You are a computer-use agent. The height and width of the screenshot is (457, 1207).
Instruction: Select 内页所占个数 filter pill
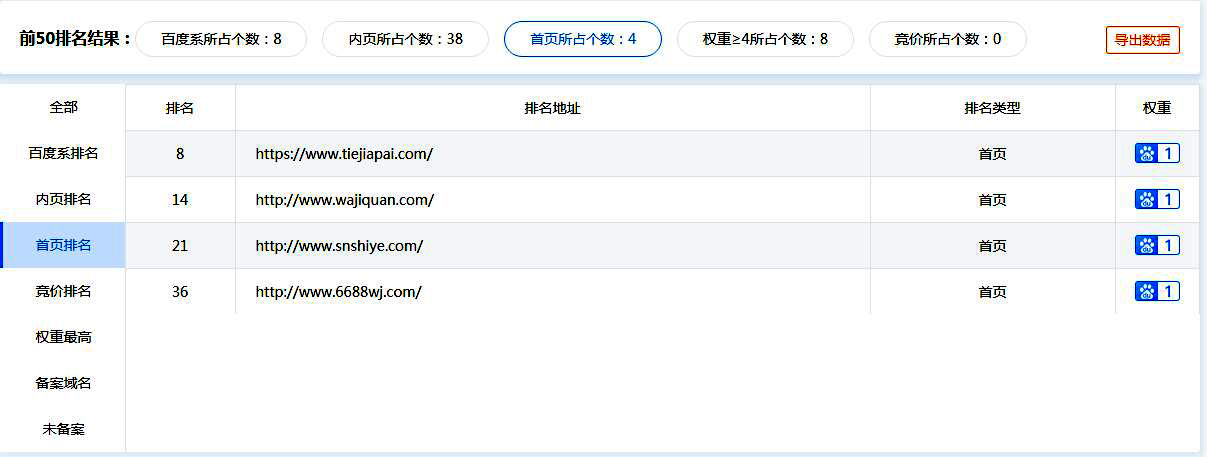pyautogui.click(x=405, y=39)
